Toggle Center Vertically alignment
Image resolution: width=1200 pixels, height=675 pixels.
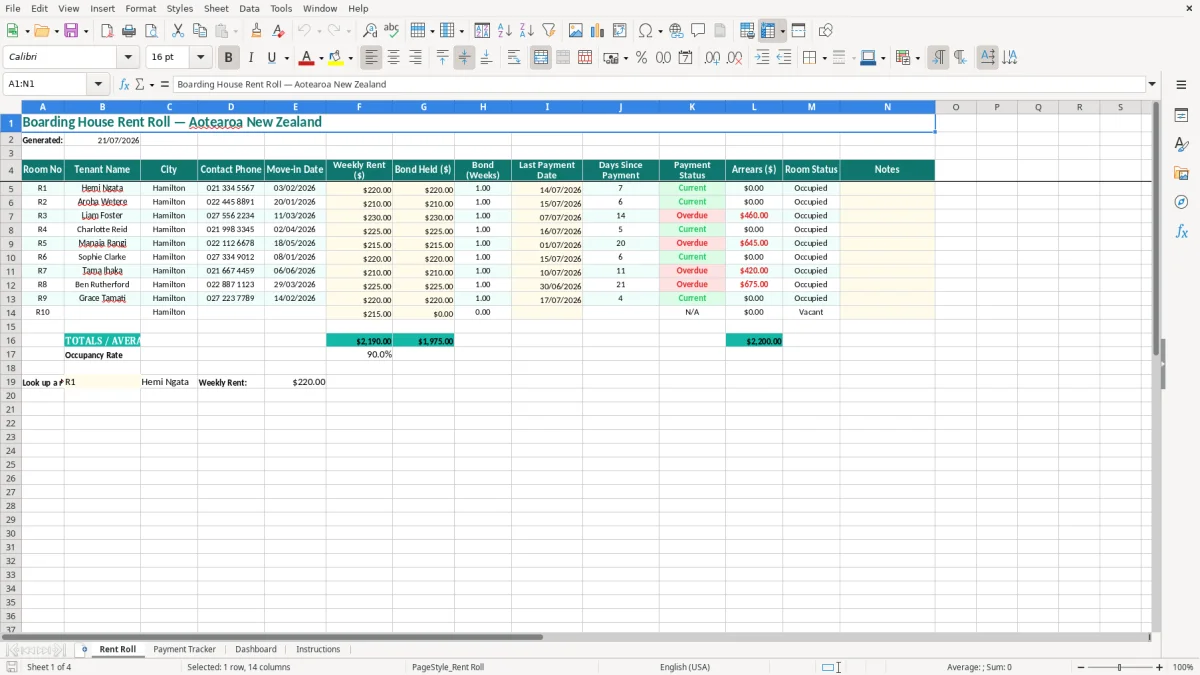464,58
